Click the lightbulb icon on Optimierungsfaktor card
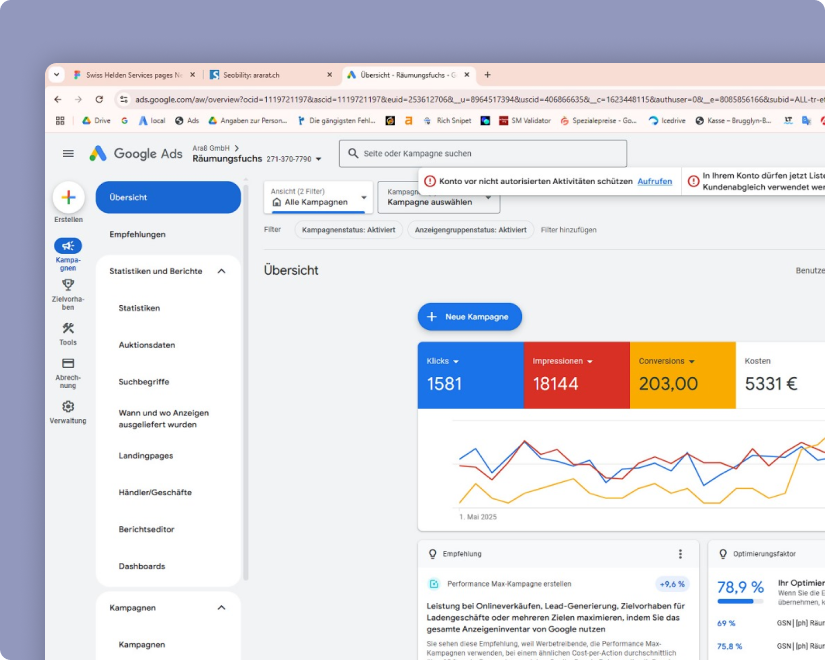The height and width of the screenshot is (660, 825). 723,554
